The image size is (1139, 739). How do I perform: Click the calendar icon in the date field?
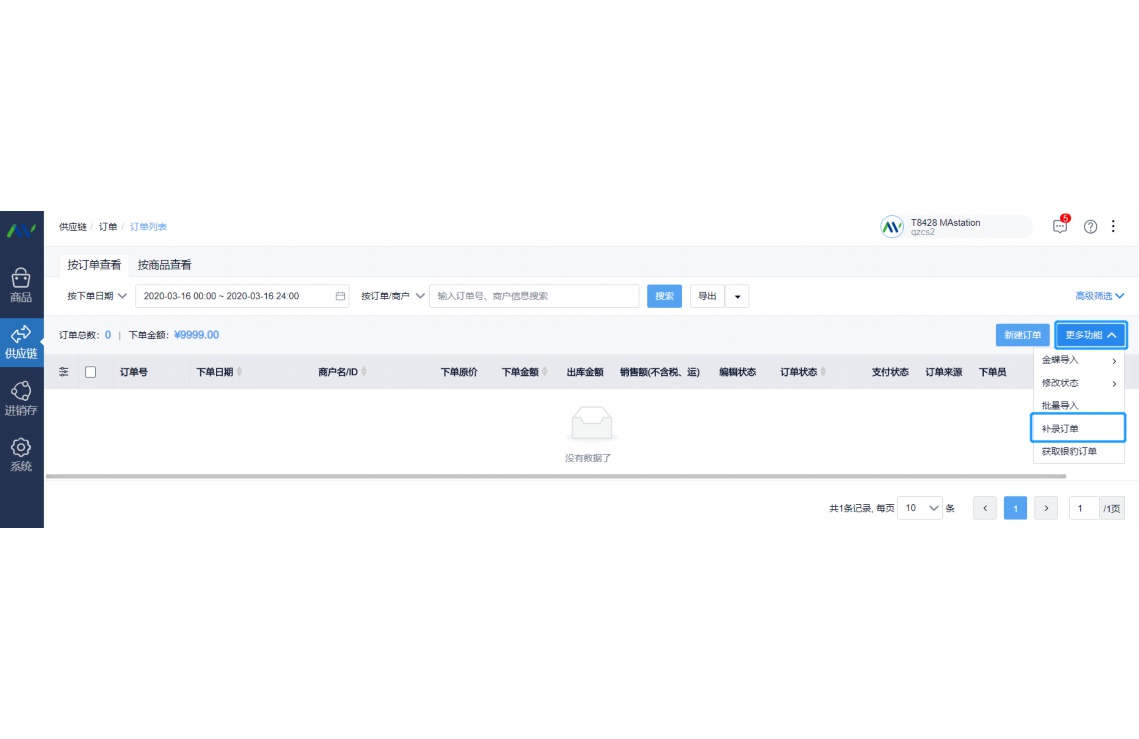click(x=339, y=296)
